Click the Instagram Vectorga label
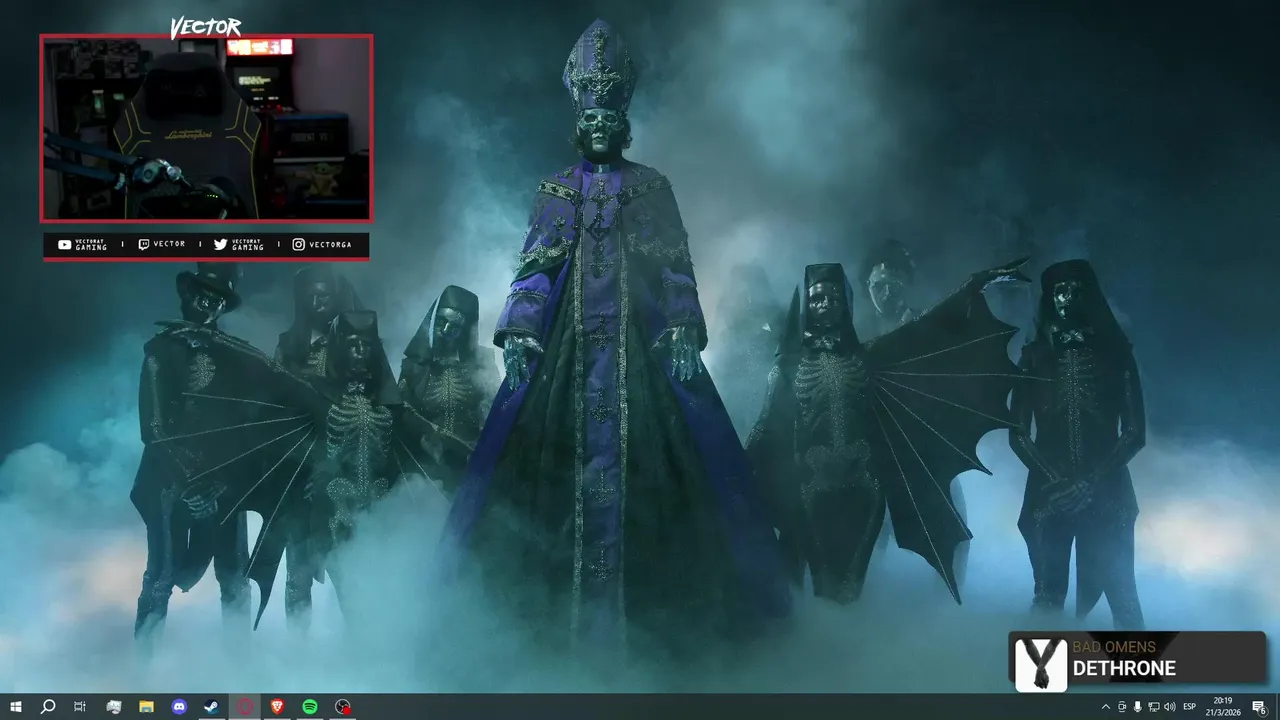 coord(322,245)
